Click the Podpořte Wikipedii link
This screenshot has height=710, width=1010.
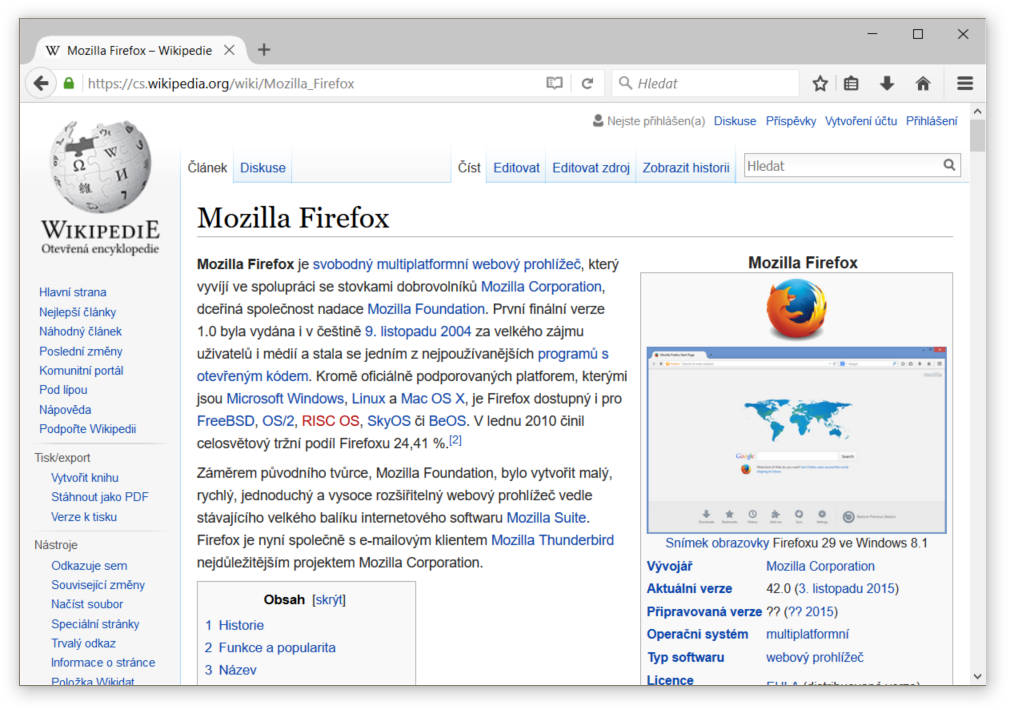[x=88, y=429]
